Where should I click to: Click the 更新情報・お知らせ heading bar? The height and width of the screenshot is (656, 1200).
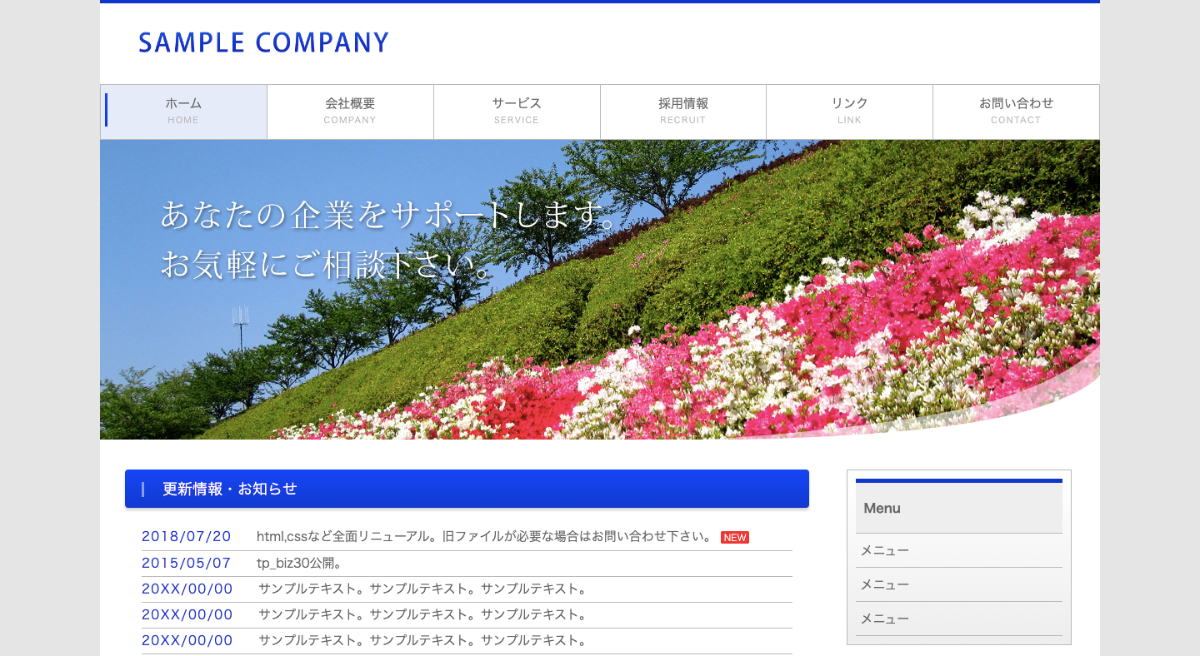466,489
